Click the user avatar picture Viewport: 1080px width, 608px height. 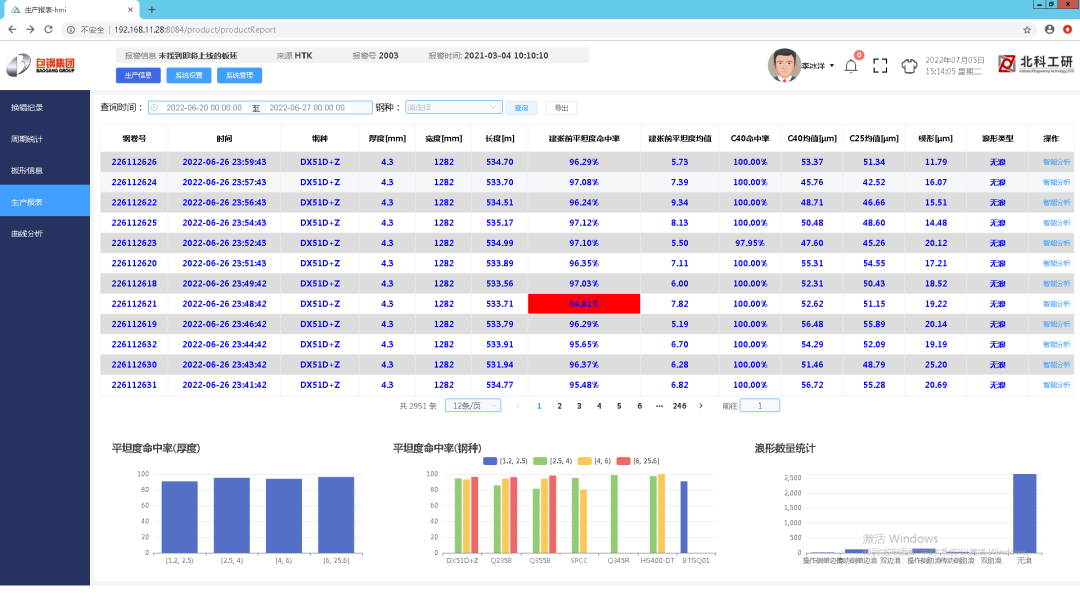click(x=784, y=65)
